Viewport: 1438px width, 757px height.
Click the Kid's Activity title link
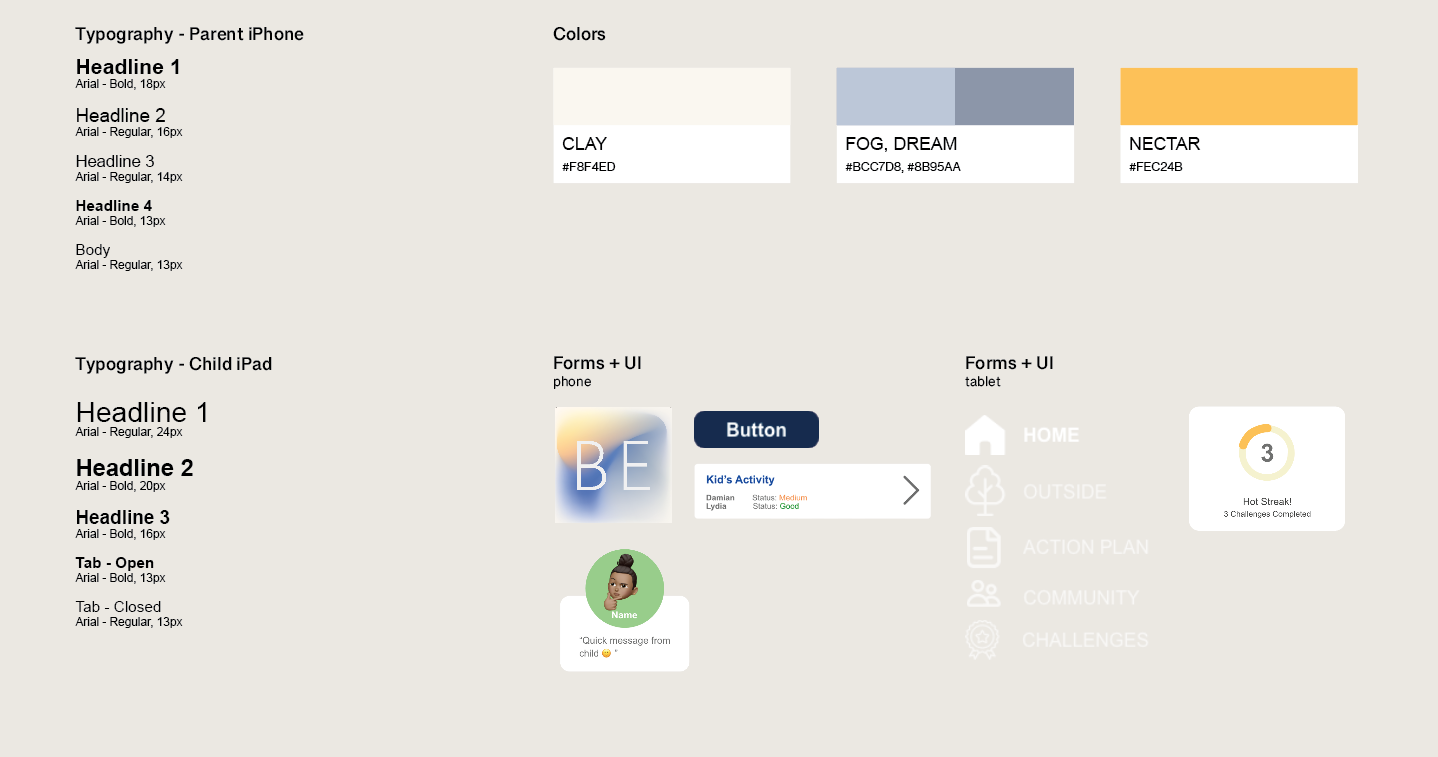[740, 480]
